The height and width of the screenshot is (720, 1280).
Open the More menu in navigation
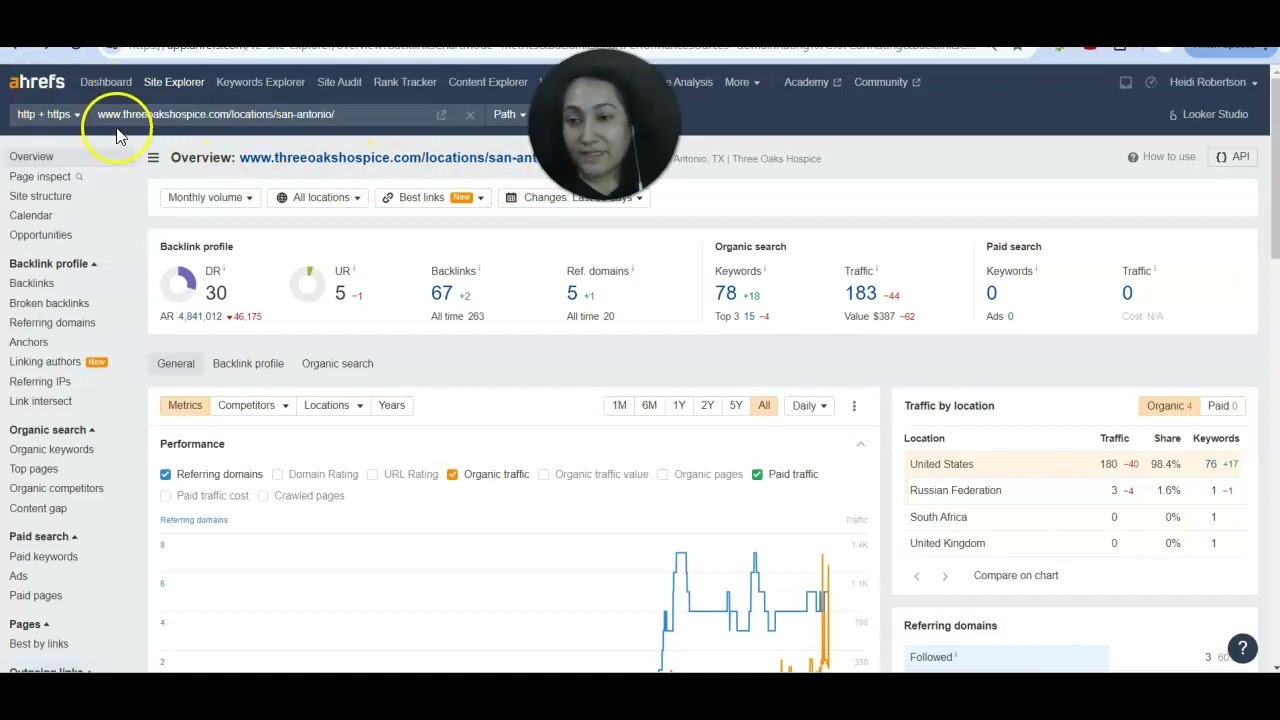[x=742, y=82]
